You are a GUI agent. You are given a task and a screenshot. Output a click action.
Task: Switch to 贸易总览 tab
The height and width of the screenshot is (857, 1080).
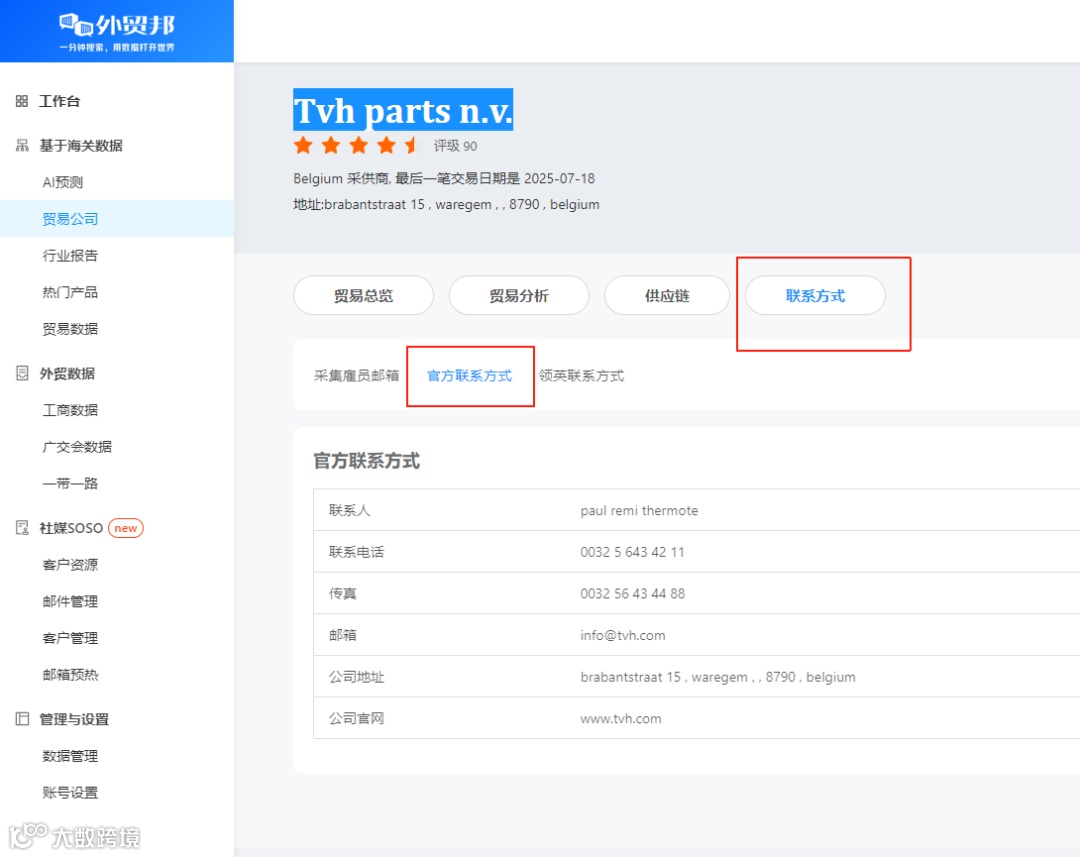[364, 296]
